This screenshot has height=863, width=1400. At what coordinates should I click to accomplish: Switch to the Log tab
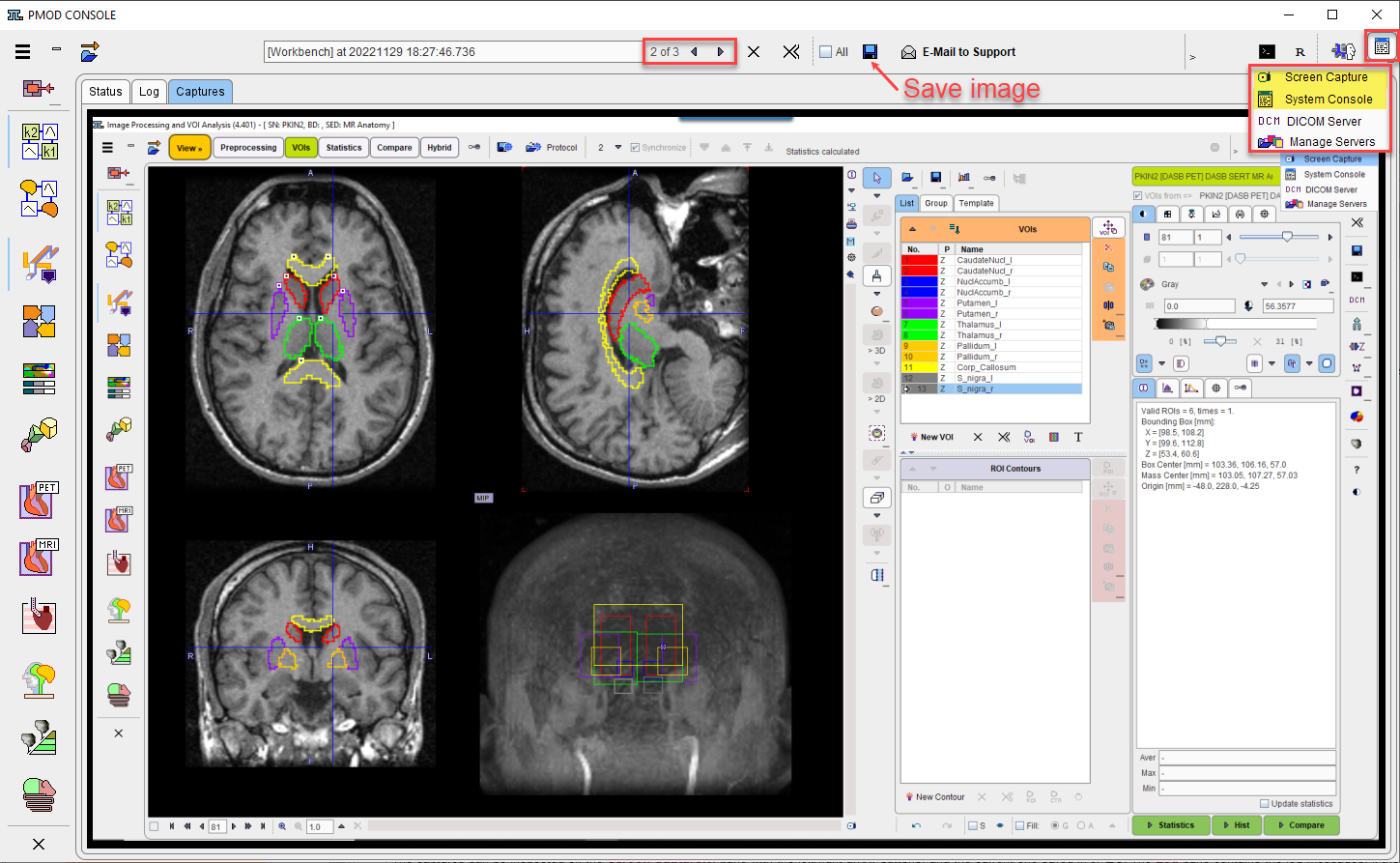[149, 91]
